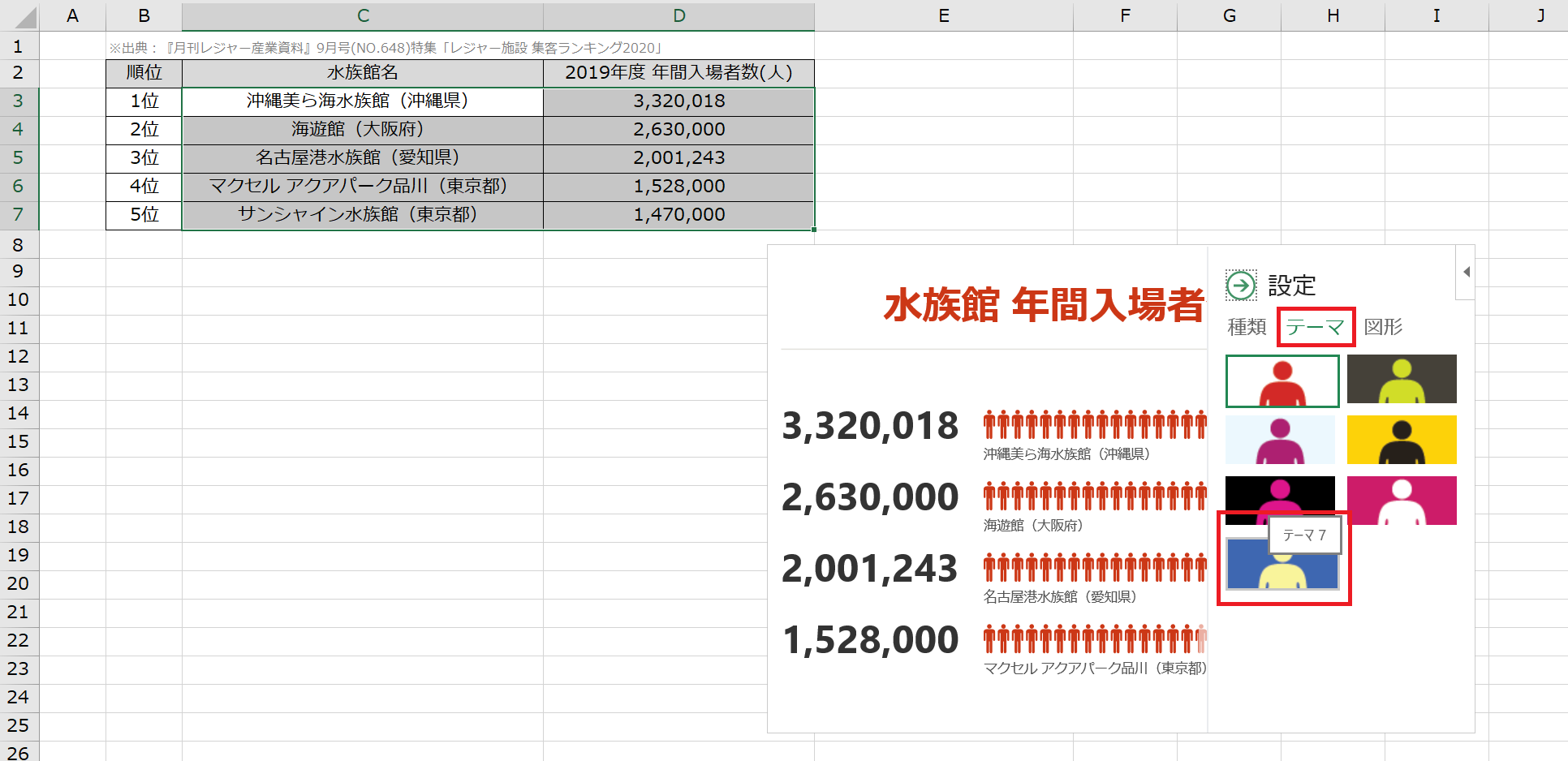Click the chart title 水族館 年間入場者
Viewport: 1568px width, 761px height.
pyautogui.click(x=1045, y=306)
